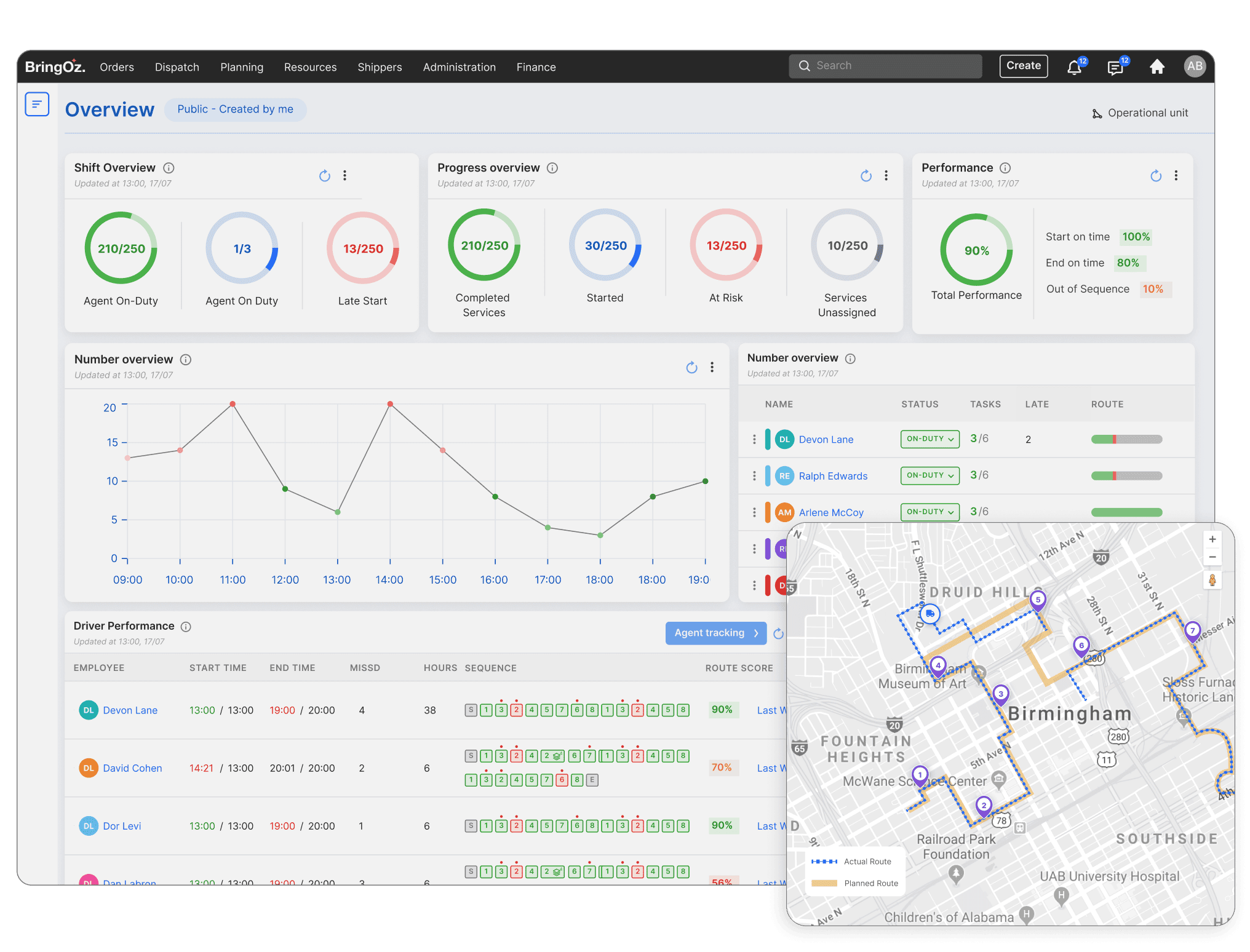Refresh the Shift Overview widget
This screenshot has width=1250, height=952.
tap(325, 176)
